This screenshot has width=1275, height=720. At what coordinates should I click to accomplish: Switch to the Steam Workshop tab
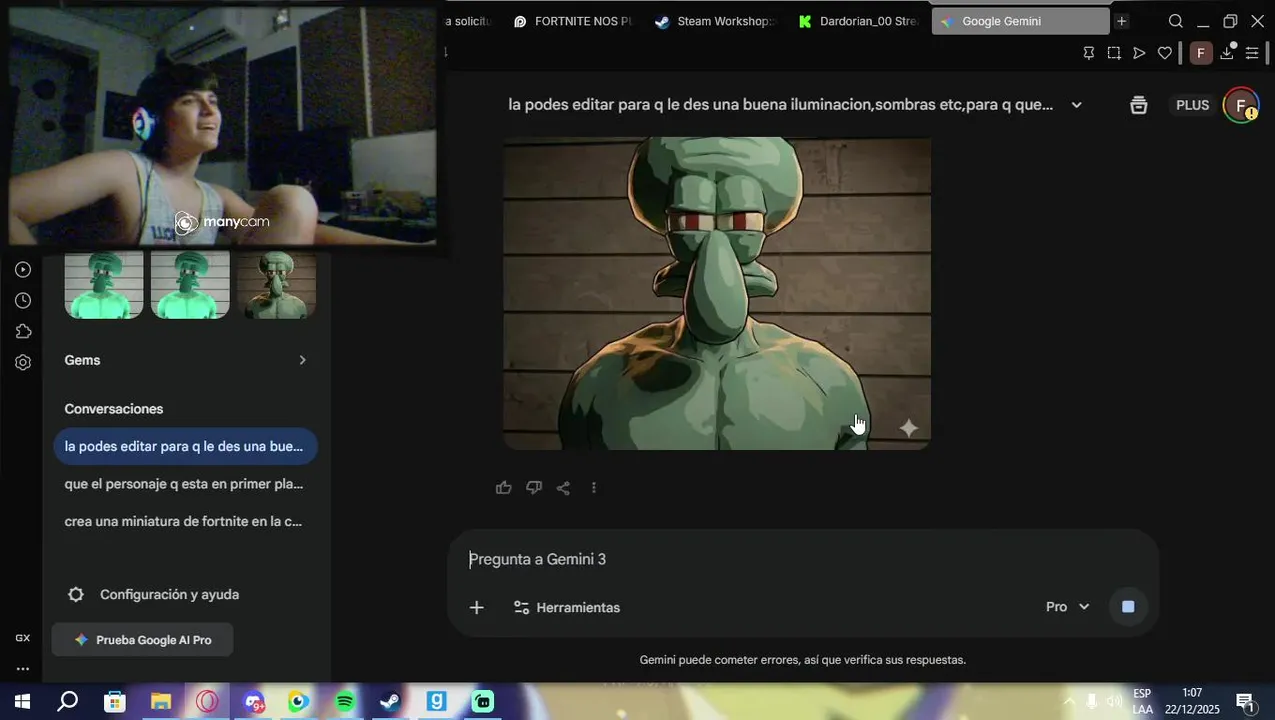[715, 21]
